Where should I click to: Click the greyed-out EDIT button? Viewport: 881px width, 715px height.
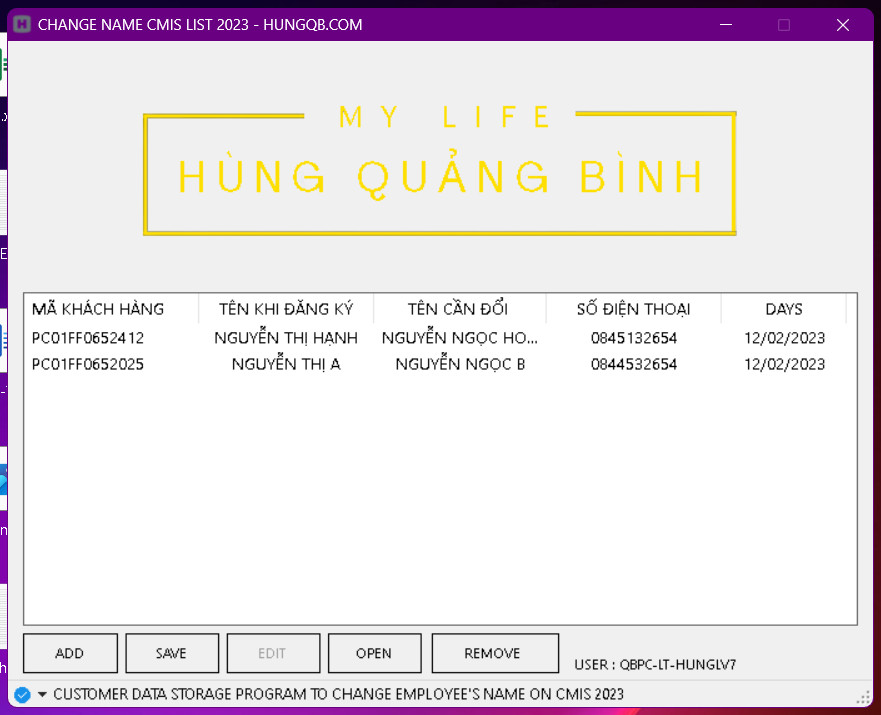273,653
